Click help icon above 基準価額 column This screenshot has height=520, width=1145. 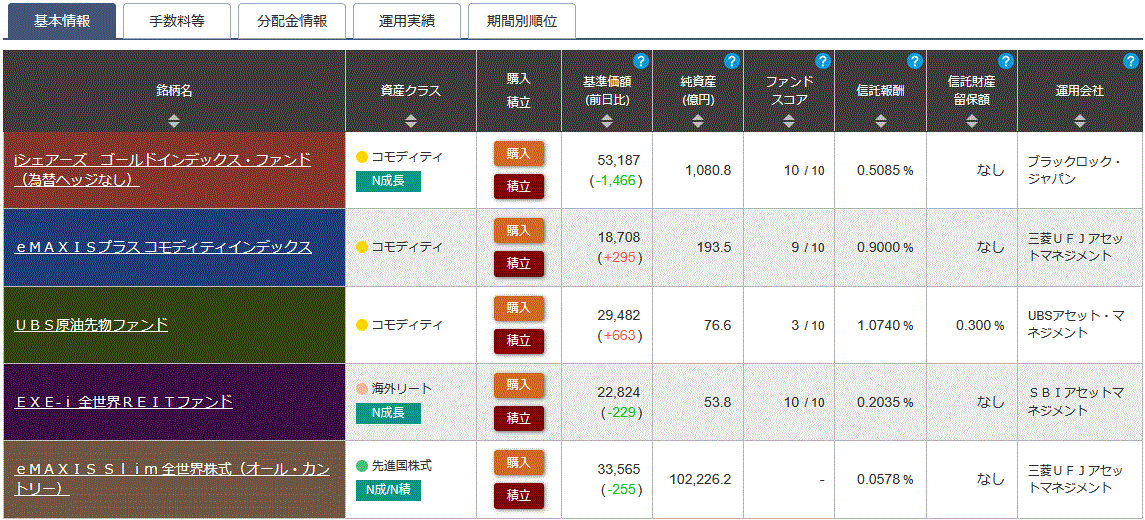tap(641, 61)
